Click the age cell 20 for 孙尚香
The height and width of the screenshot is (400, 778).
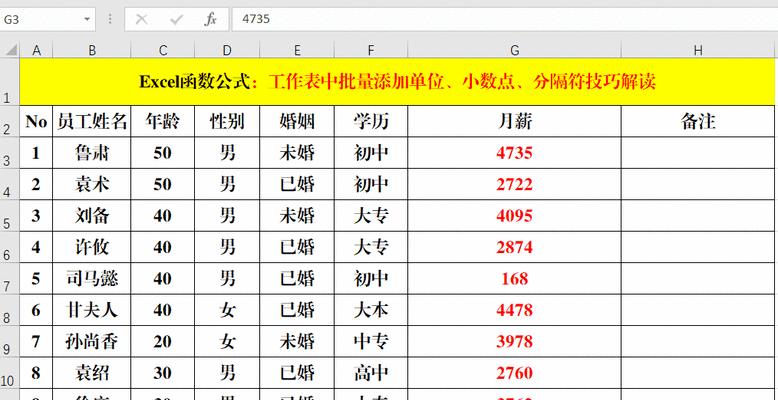pos(163,341)
